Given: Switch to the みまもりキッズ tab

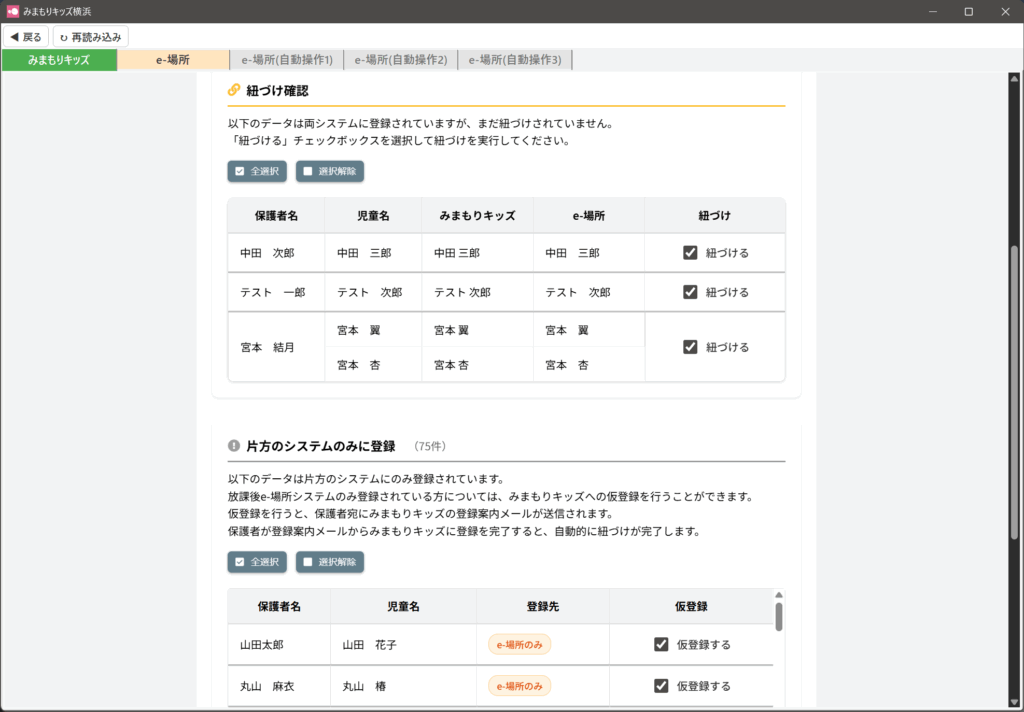Looking at the screenshot, I should point(59,60).
